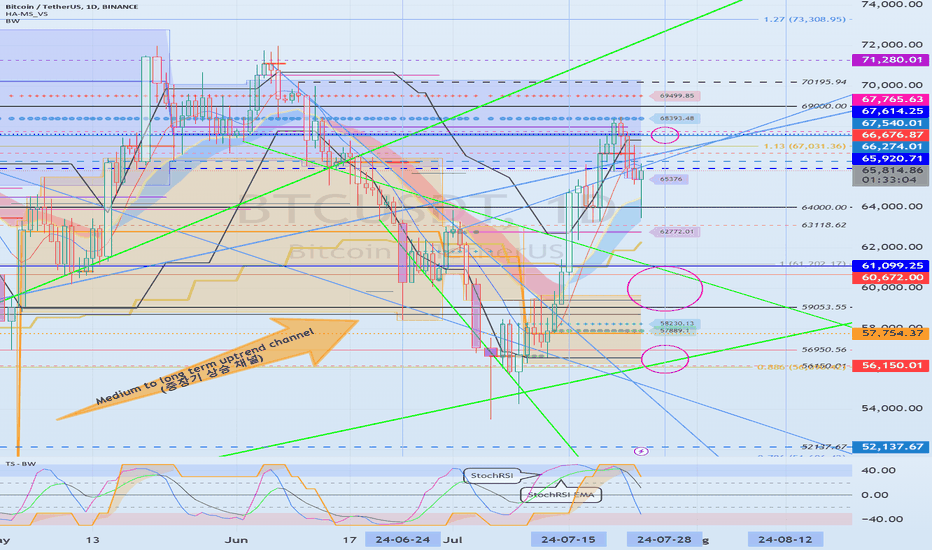The height and width of the screenshot is (550, 932).
Task: Click the 63118.62 line label
Action: pos(823,225)
